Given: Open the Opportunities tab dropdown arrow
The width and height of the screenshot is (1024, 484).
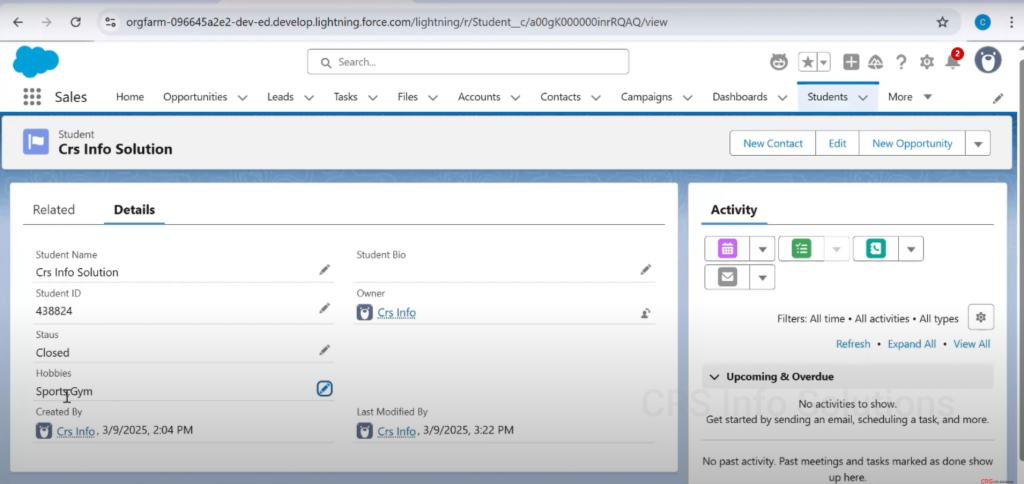Looking at the screenshot, I should (243, 98).
